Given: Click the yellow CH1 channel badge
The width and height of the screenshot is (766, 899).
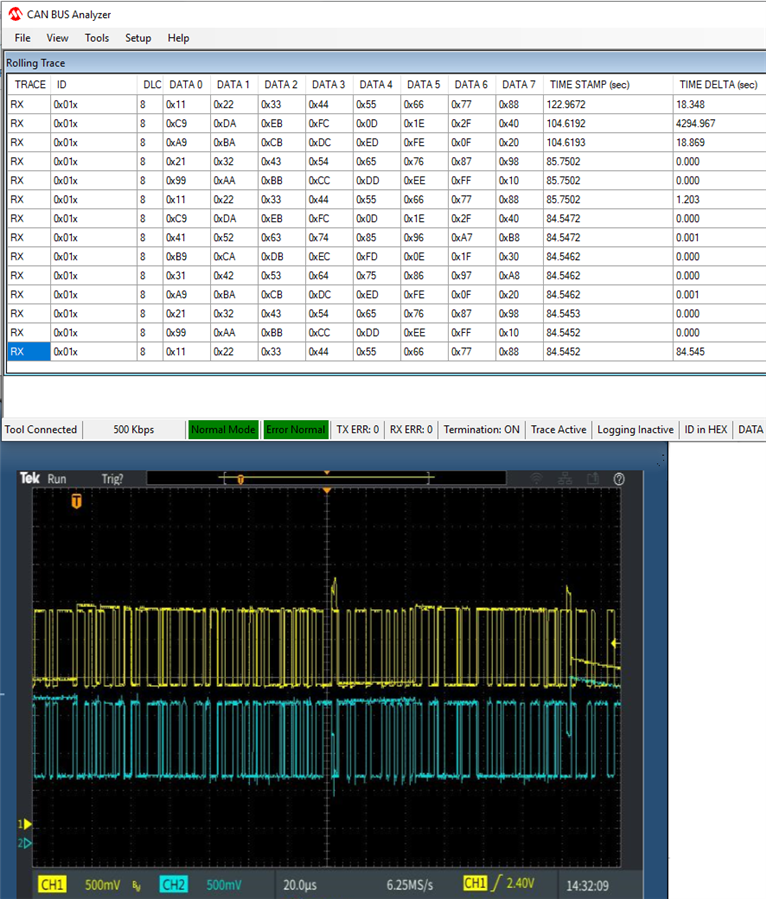Looking at the screenshot, I should point(52,884).
